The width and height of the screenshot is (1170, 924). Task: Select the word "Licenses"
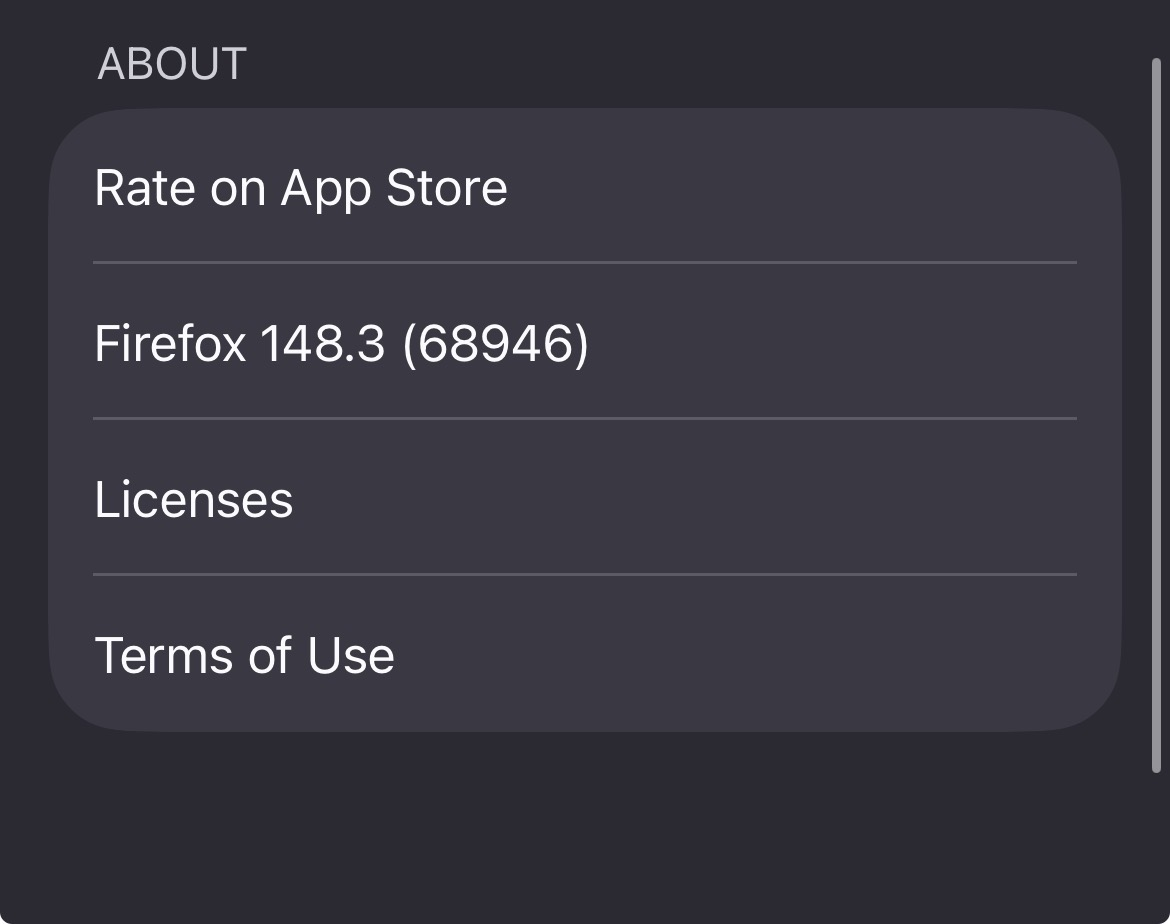(193, 500)
